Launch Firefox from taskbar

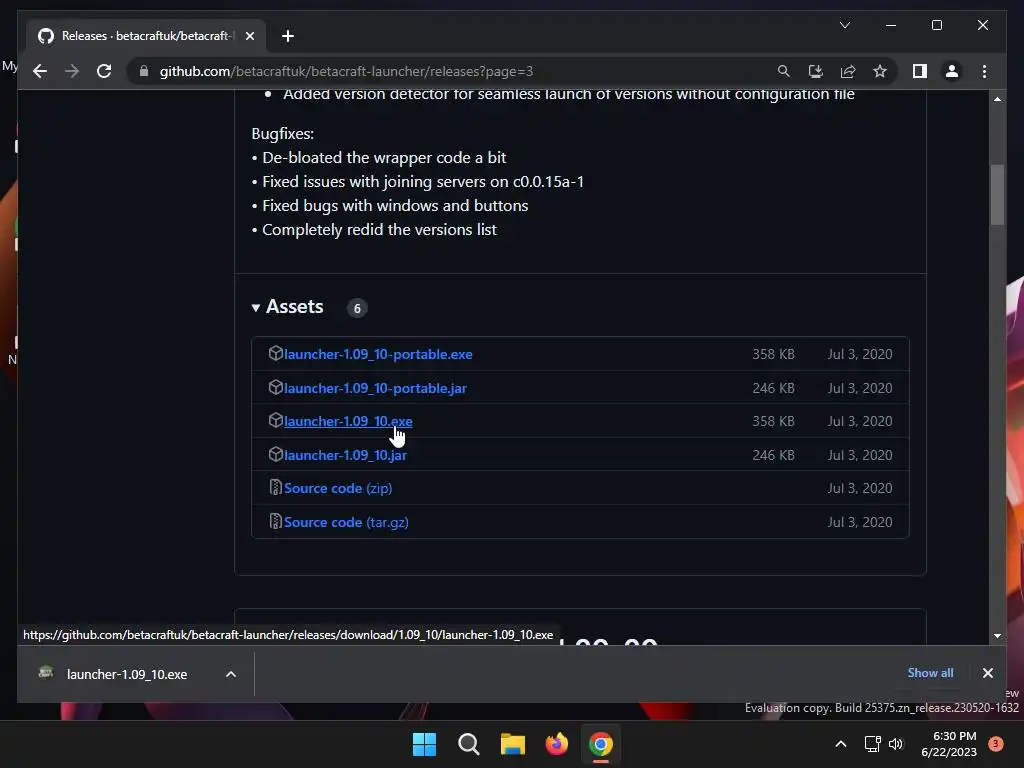557,744
